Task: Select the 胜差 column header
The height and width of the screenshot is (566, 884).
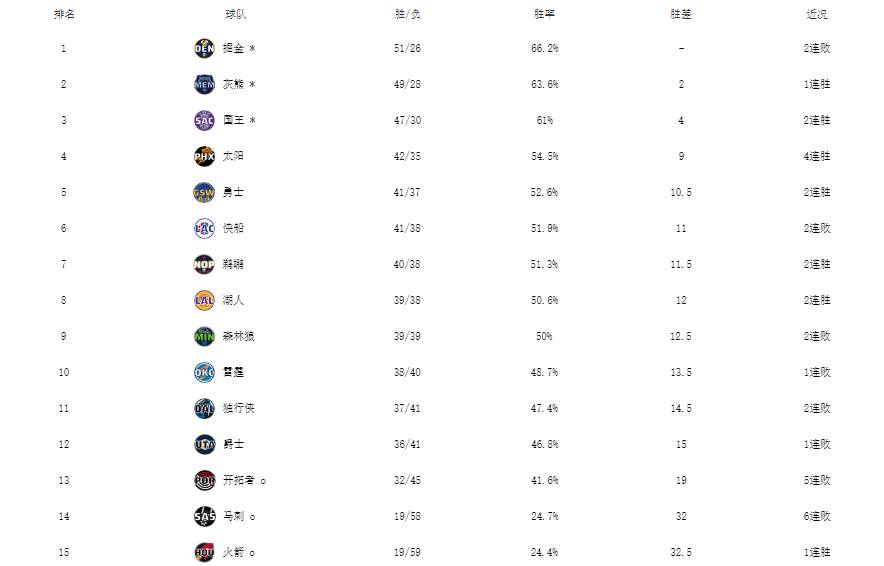Action: 680,14
